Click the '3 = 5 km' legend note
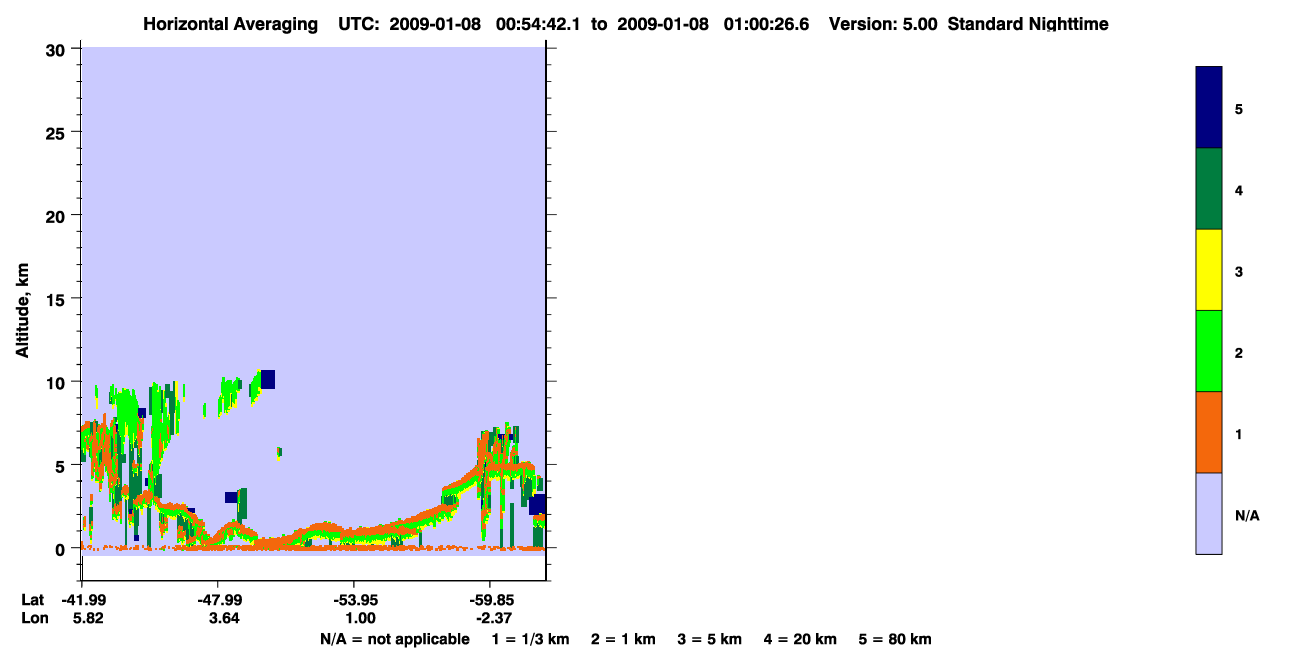 click(709, 639)
